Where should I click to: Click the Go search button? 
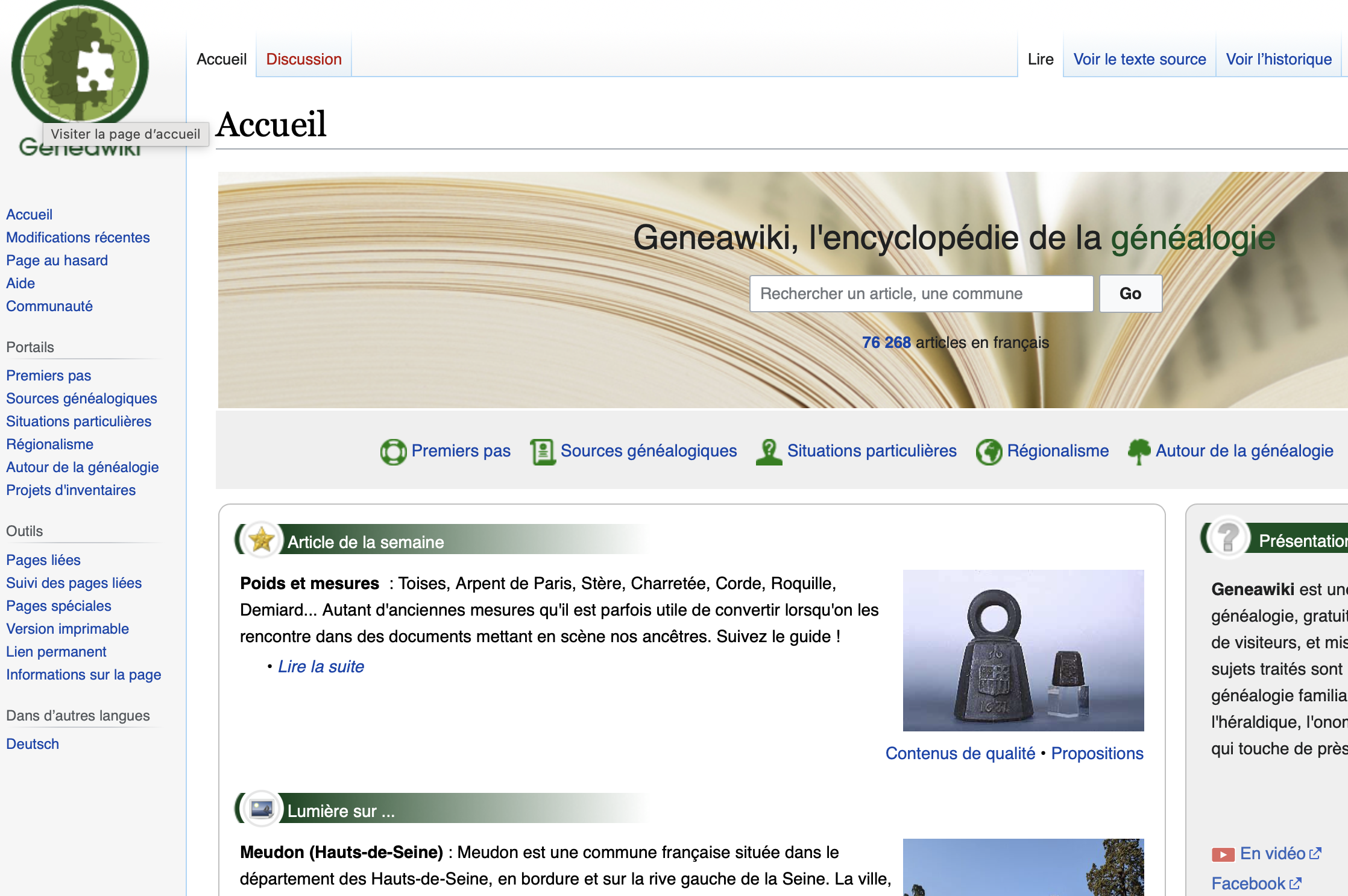click(x=1130, y=294)
